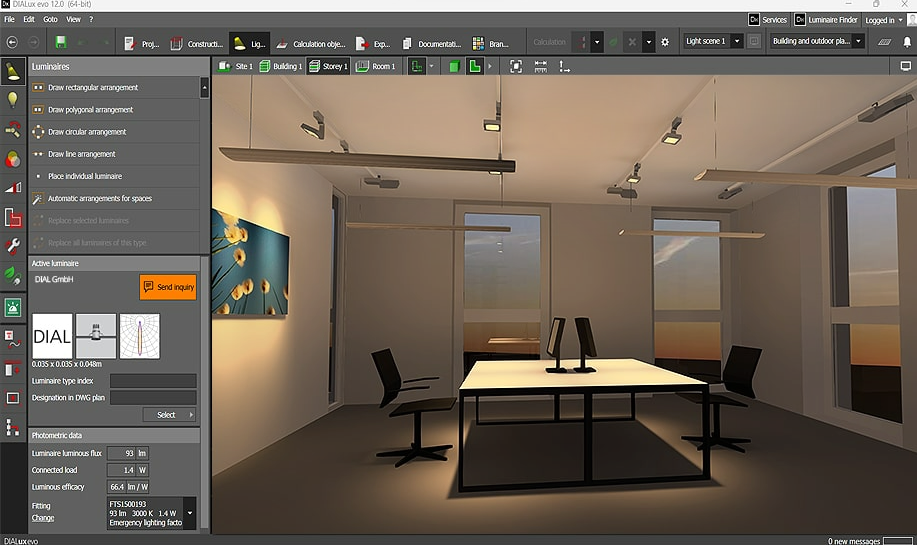
Task: Open the connected-nodes path tool in the sidebar
Action: (x=13, y=427)
